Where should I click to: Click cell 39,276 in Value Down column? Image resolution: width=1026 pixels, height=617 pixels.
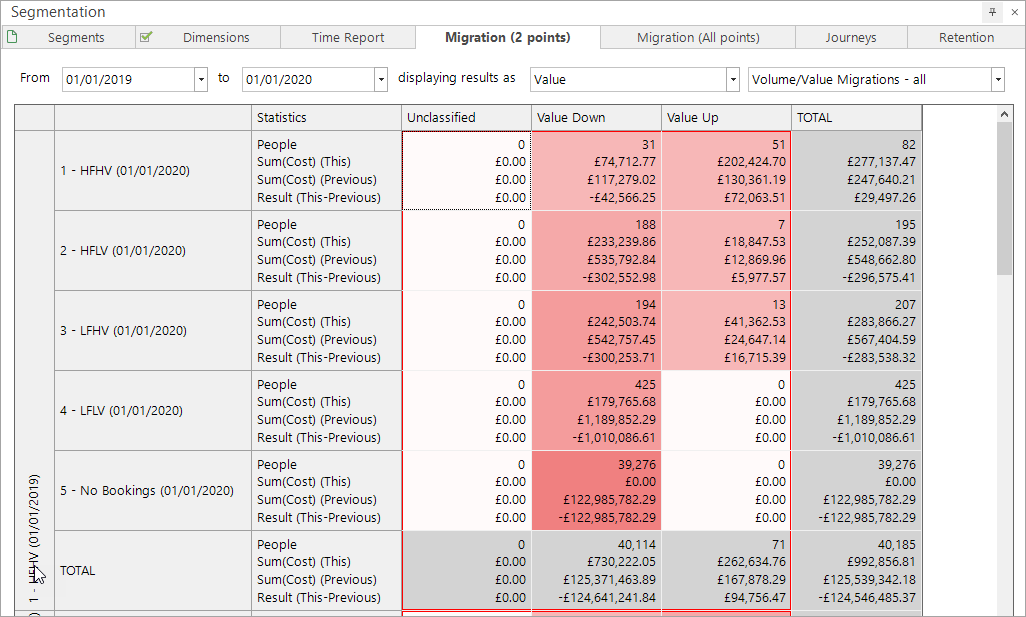pos(636,465)
